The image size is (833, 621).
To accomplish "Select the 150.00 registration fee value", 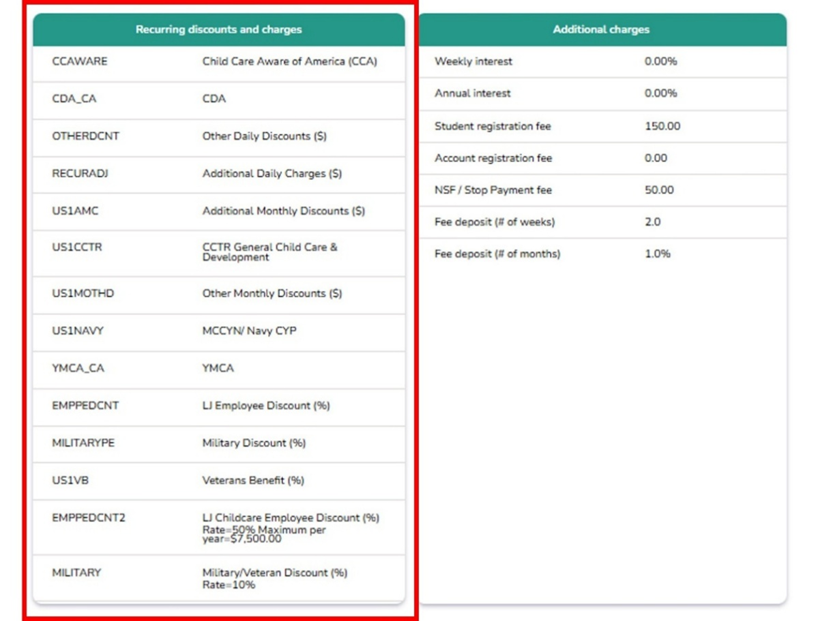I will [662, 126].
